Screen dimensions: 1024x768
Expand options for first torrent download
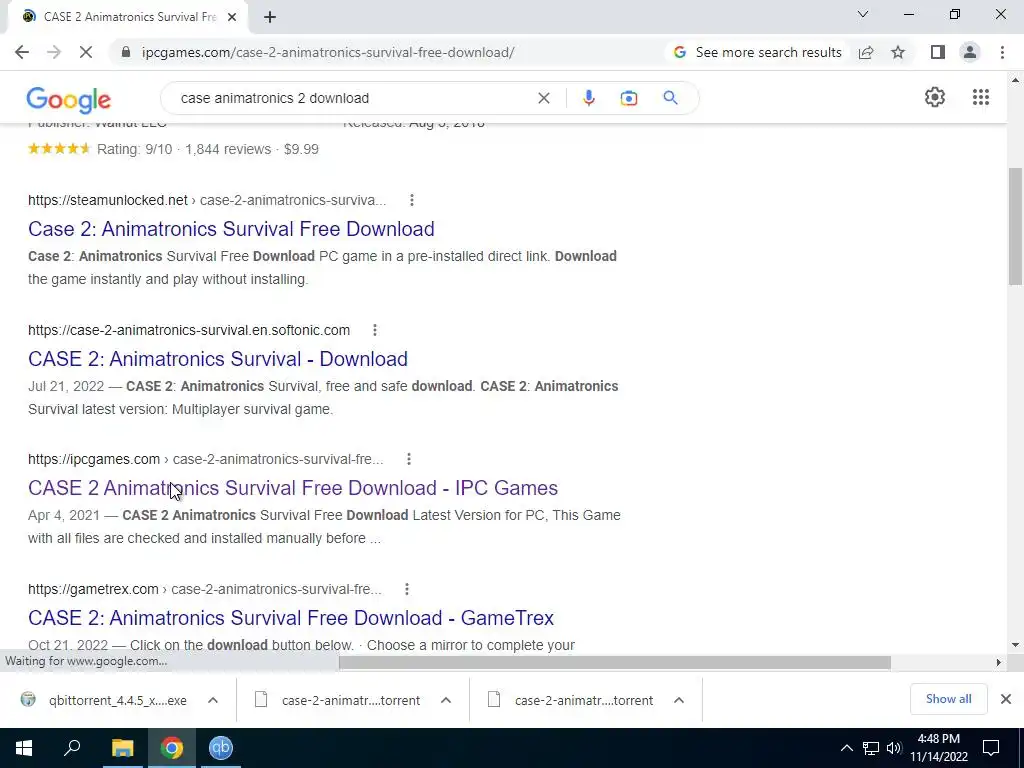pyautogui.click(x=445, y=700)
